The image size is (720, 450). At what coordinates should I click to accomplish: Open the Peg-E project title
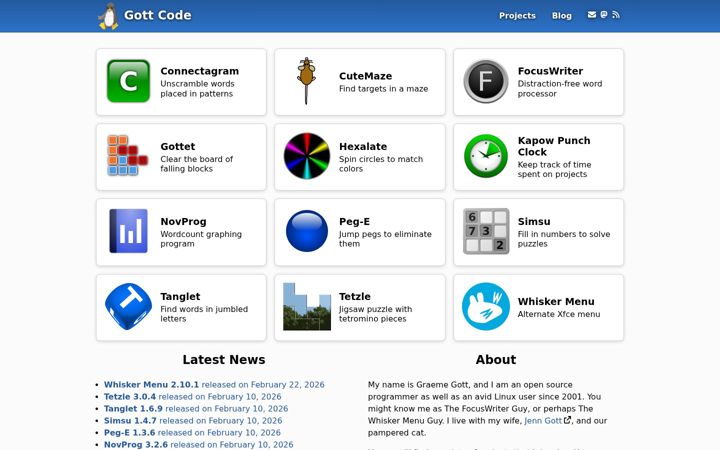point(354,222)
